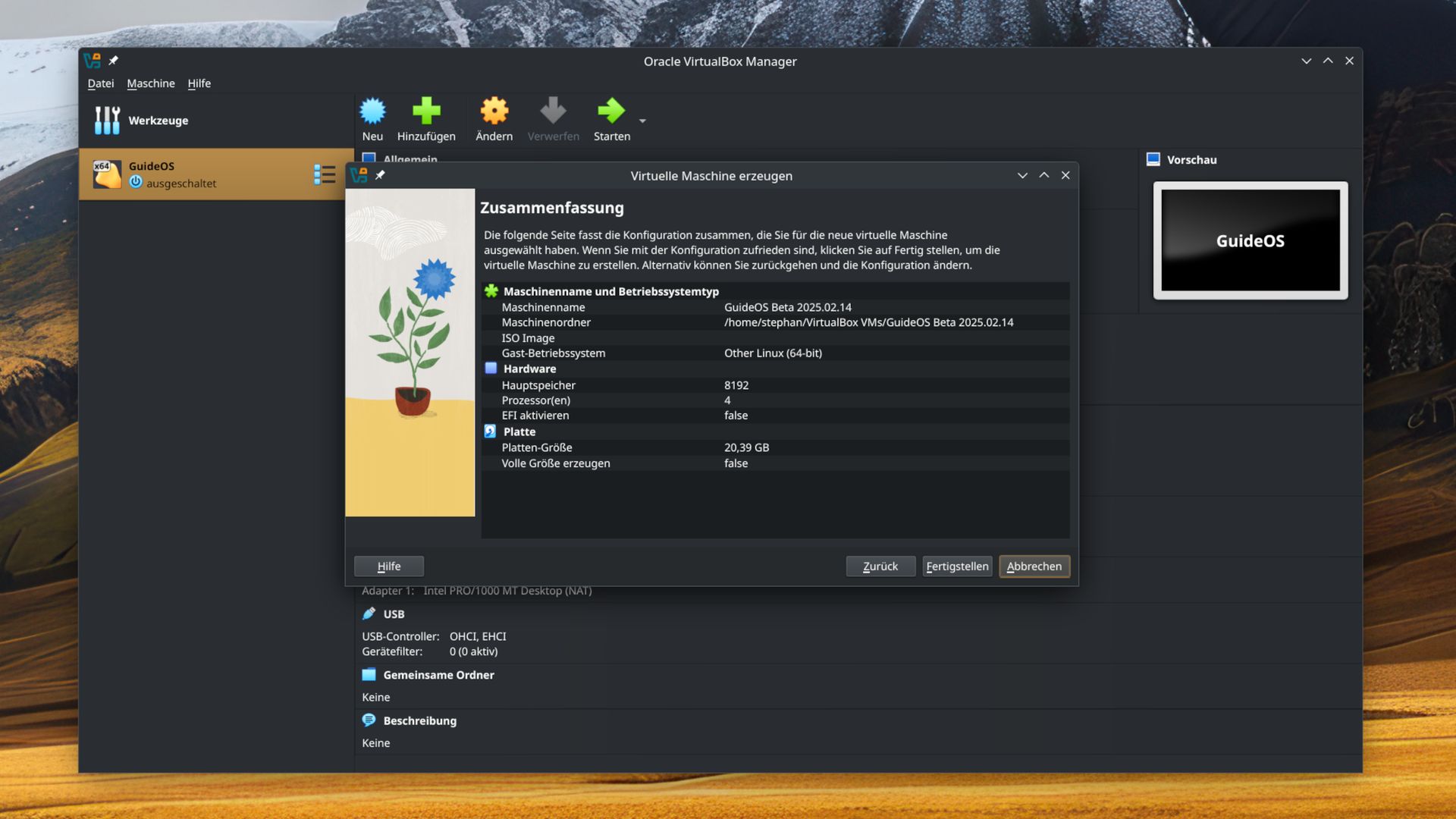
Task: Click the Maschinenname und Betriebssystemtyp header
Action: click(x=610, y=291)
